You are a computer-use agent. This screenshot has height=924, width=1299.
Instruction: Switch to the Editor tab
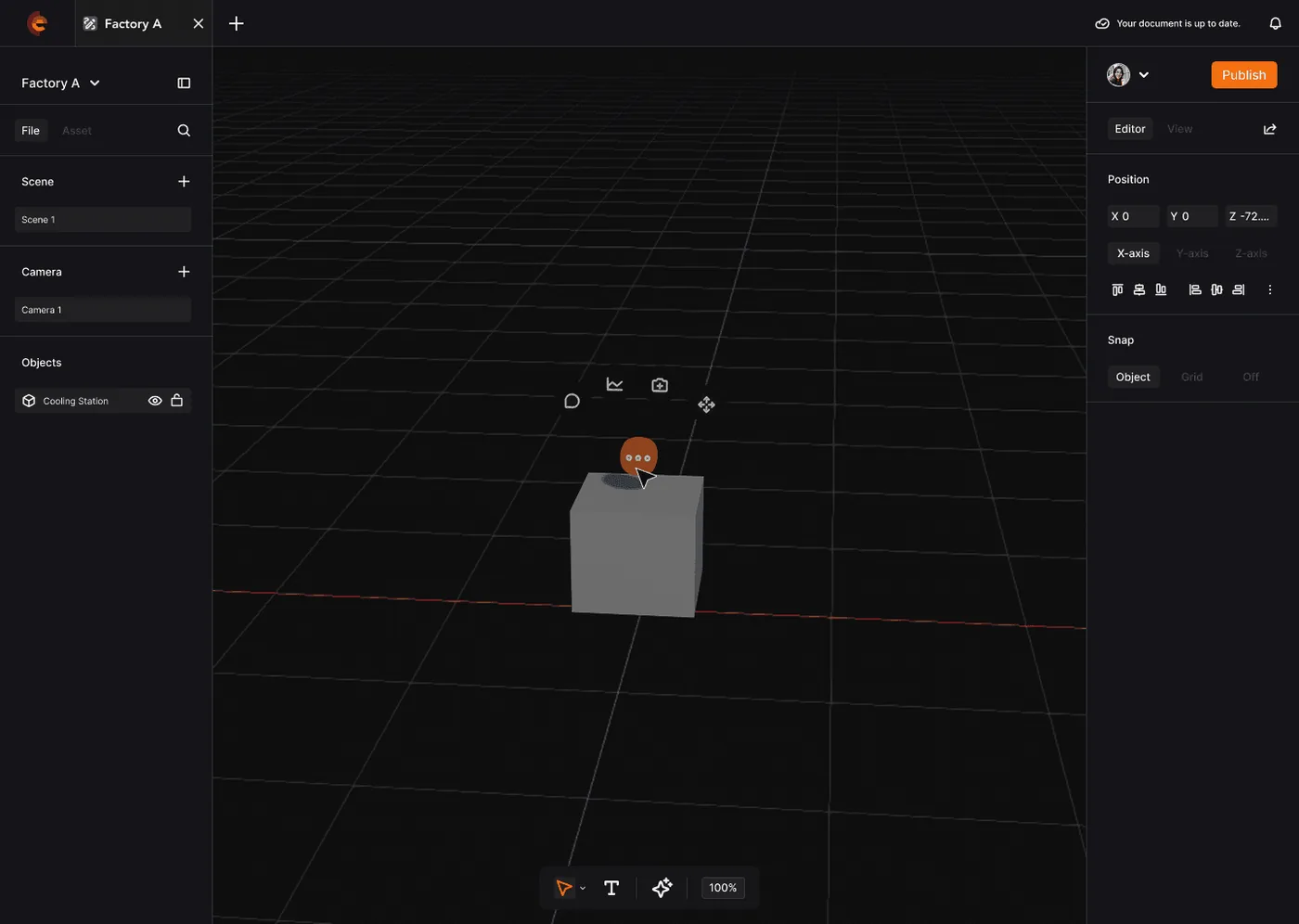[x=1130, y=129]
